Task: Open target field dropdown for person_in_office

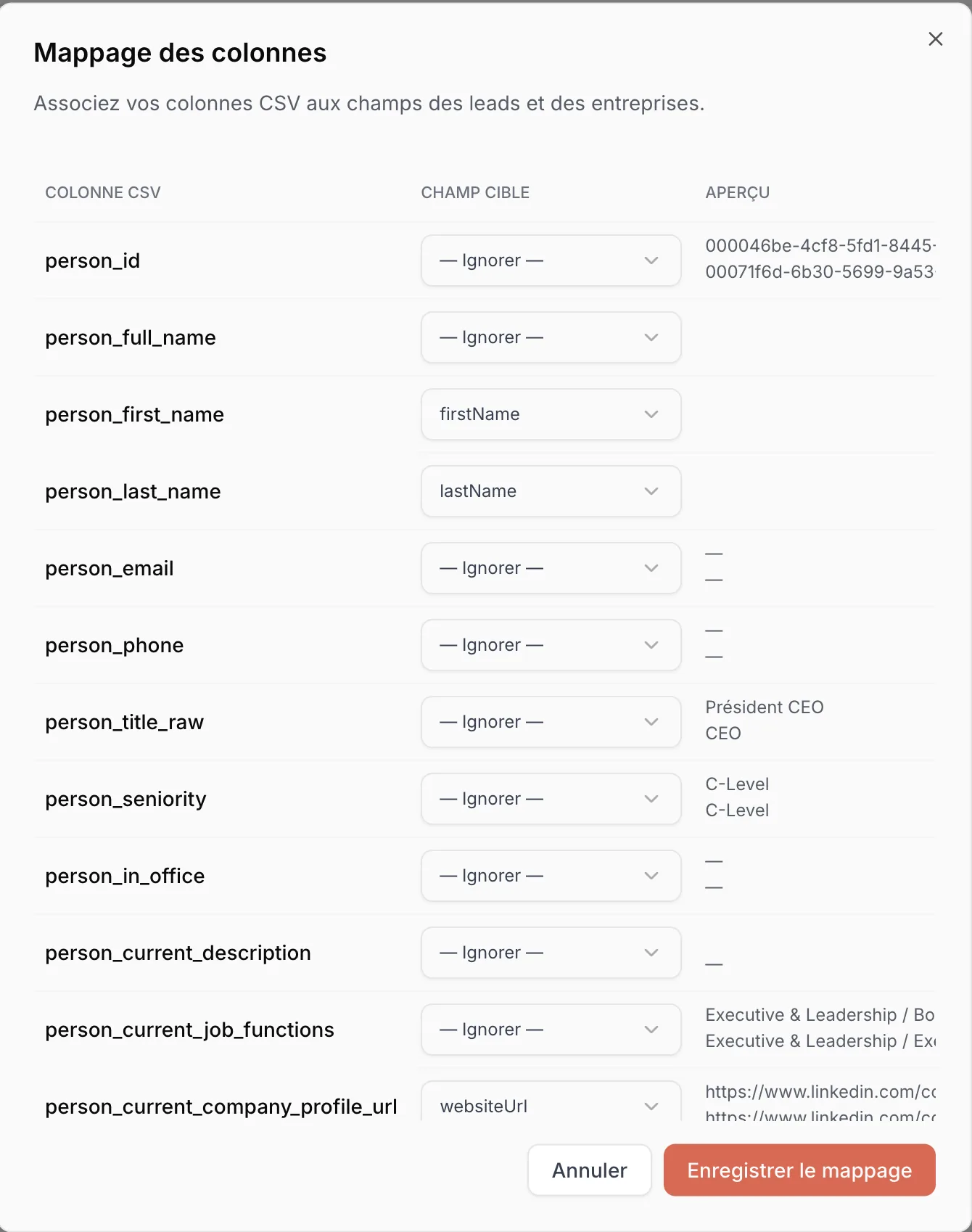Action: click(551, 876)
